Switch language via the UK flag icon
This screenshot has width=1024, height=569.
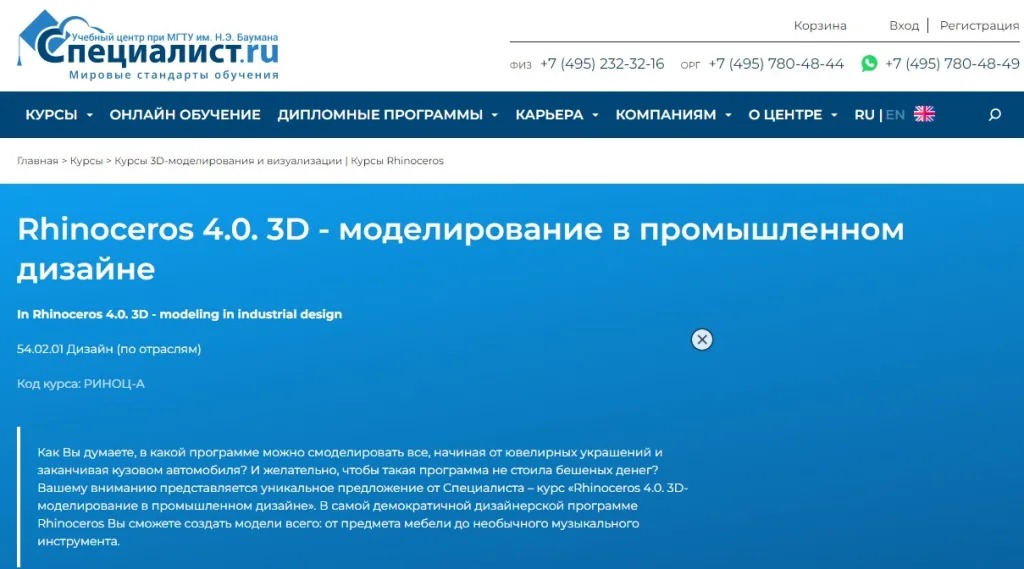[924, 114]
